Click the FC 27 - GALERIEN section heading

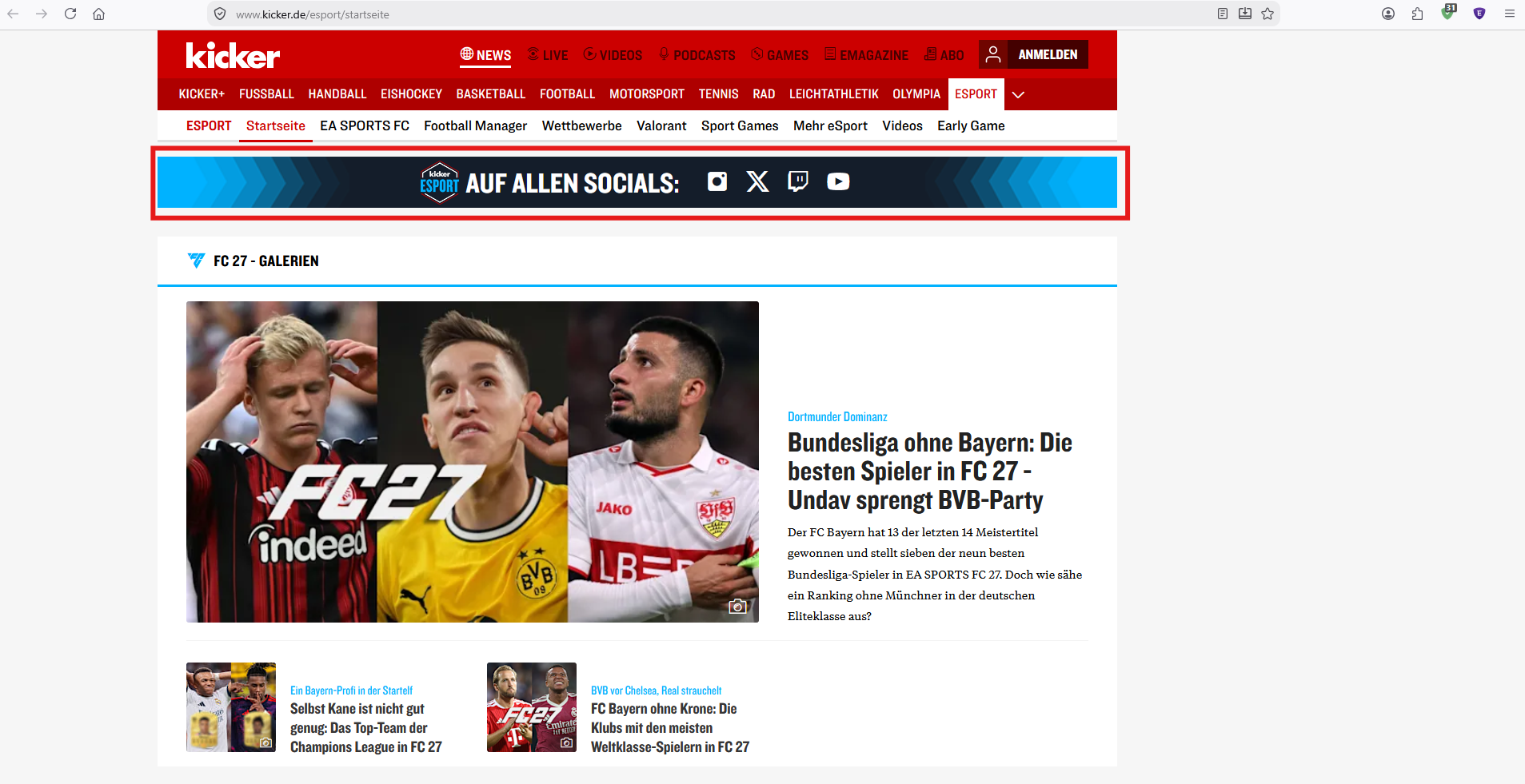click(x=266, y=261)
